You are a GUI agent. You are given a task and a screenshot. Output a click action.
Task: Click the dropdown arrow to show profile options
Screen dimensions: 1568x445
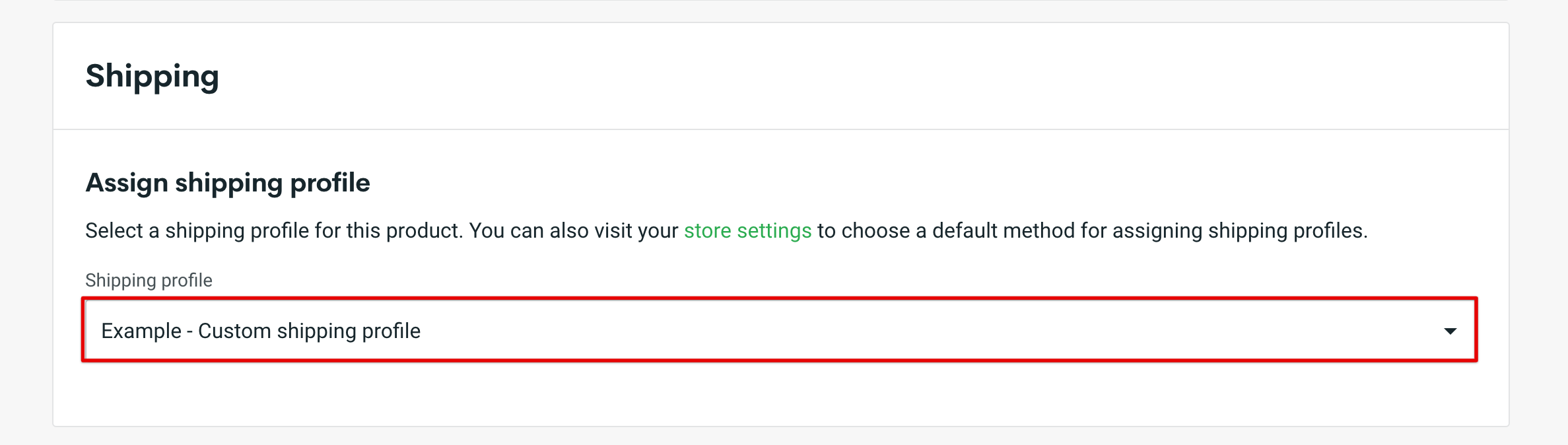(x=1449, y=331)
